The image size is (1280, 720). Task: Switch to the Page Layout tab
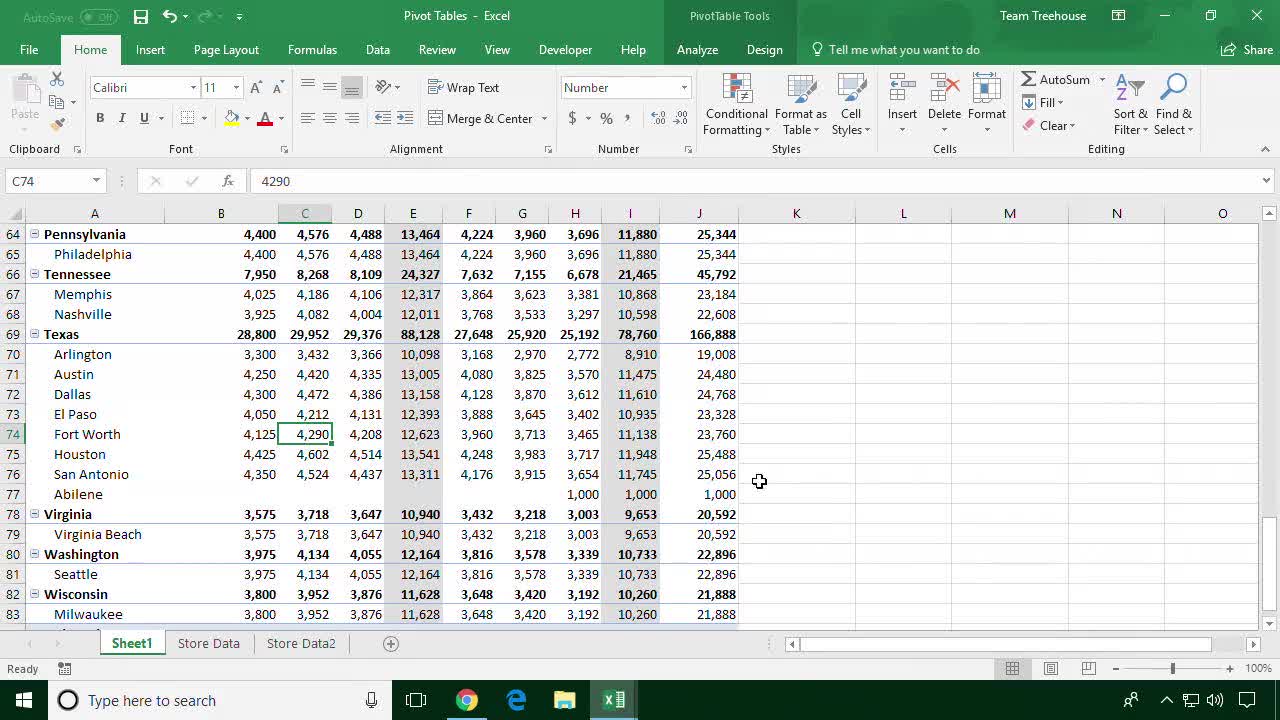(226, 50)
